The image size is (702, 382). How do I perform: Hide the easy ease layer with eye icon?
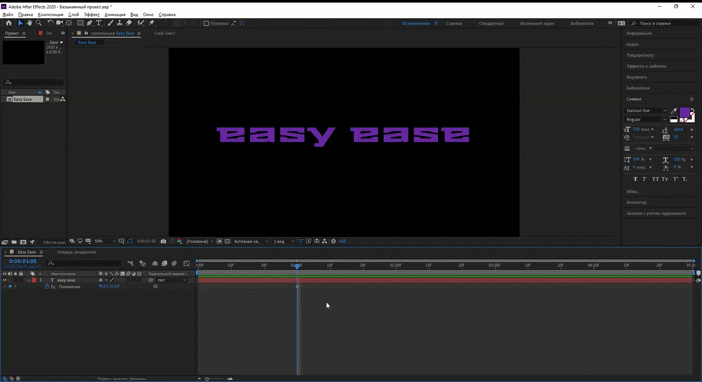point(5,280)
